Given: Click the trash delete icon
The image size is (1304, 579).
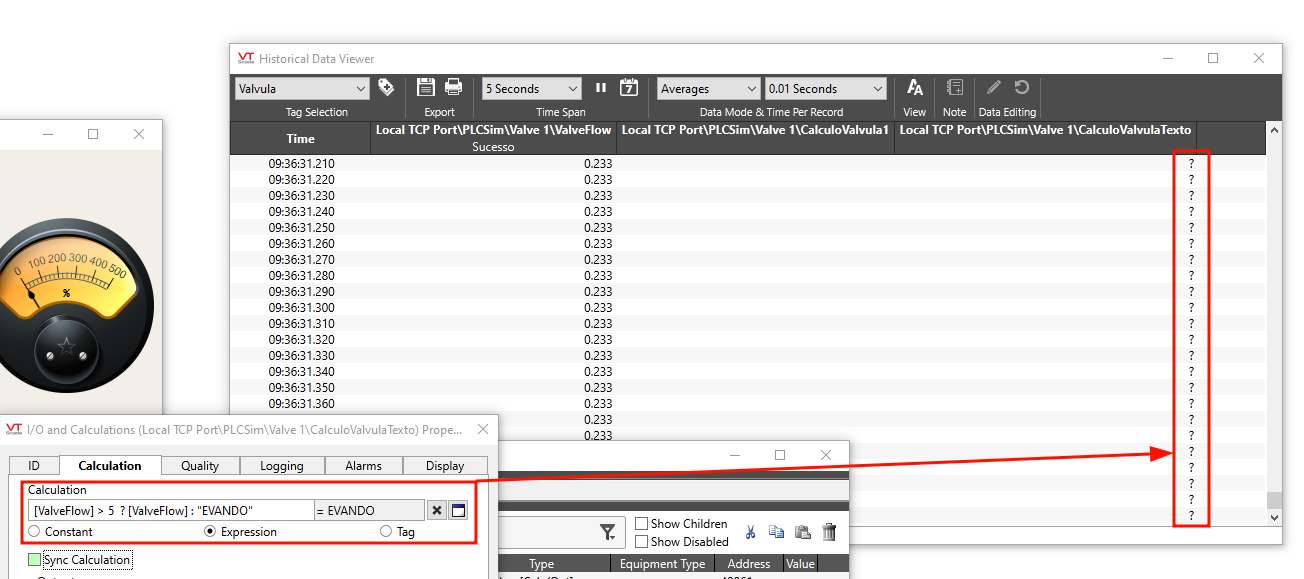Looking at the screenshot, I should [828, 532].
